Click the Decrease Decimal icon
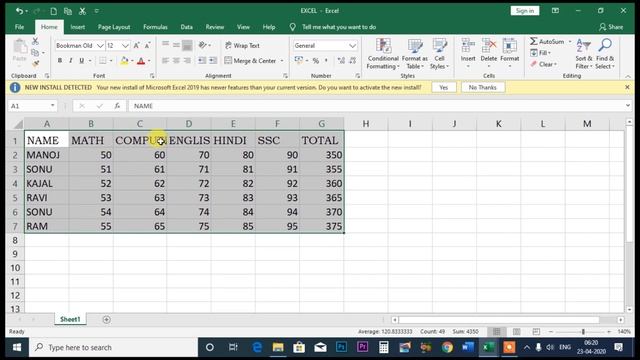Viewport: 640px width, 360px height. [353, 61]
